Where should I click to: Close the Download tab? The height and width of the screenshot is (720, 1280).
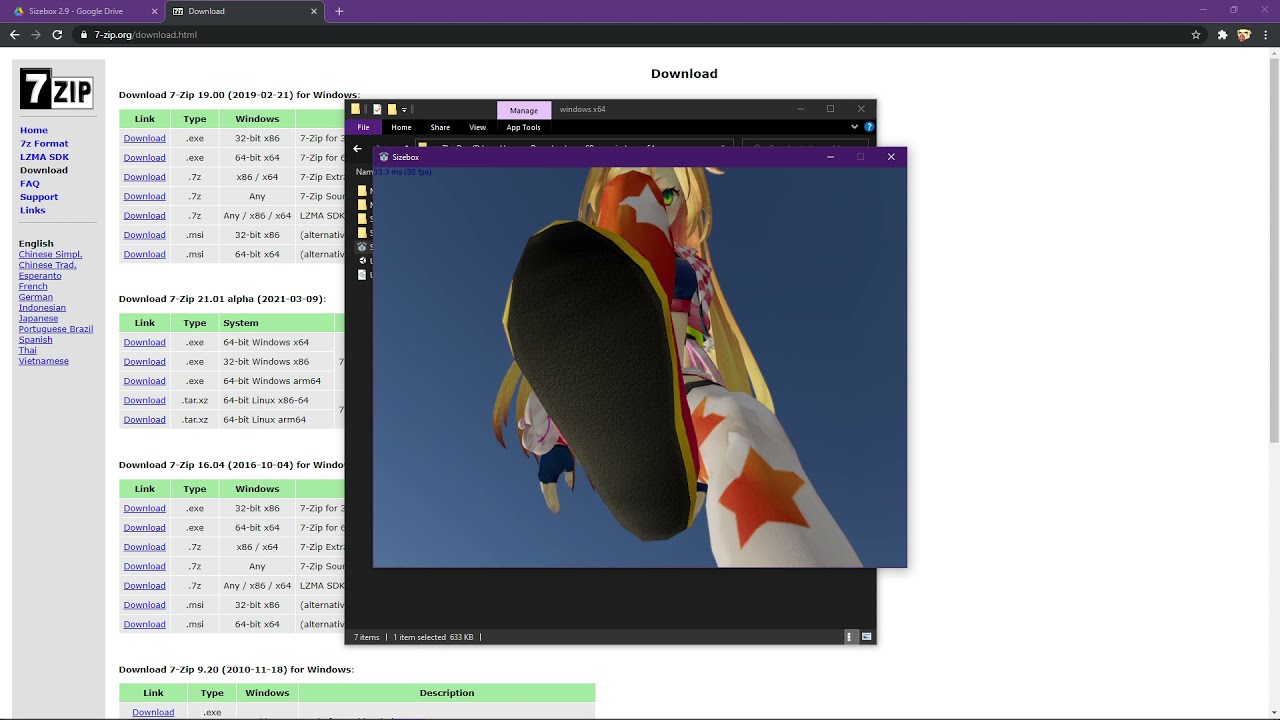coord(314,11)
